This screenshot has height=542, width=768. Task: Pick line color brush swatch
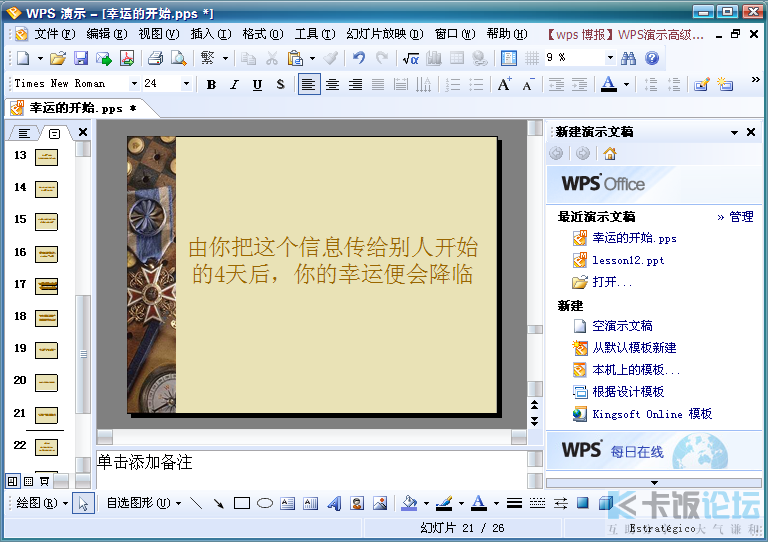444,503
